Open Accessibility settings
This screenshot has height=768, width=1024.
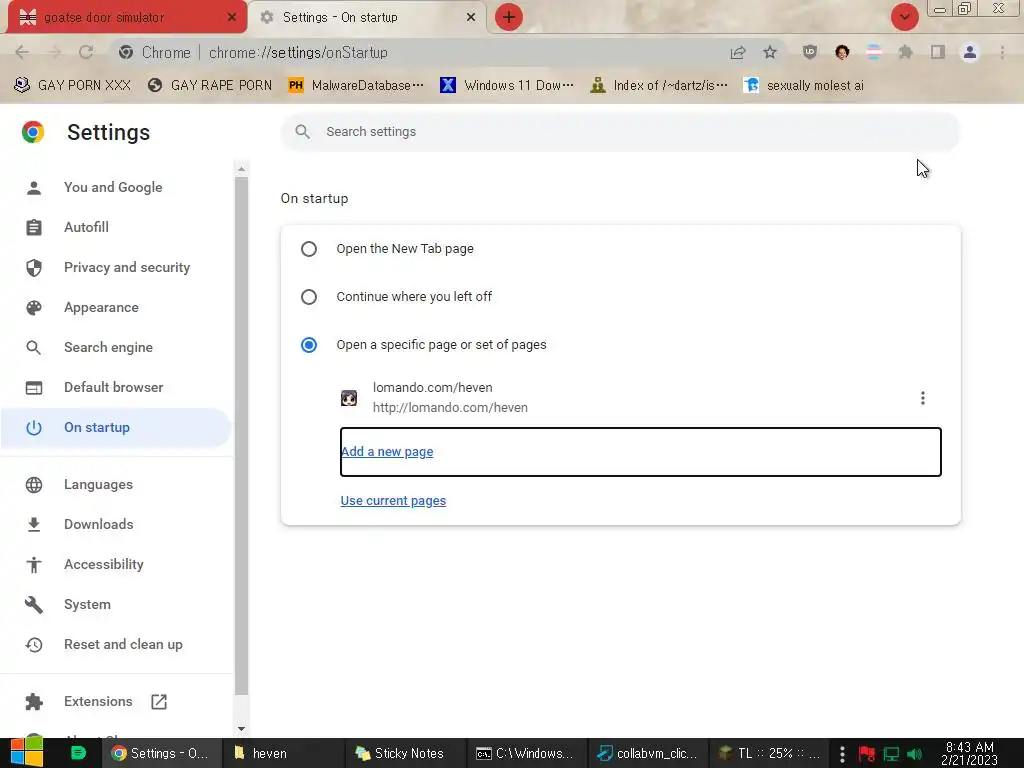(x=104, y=564)
